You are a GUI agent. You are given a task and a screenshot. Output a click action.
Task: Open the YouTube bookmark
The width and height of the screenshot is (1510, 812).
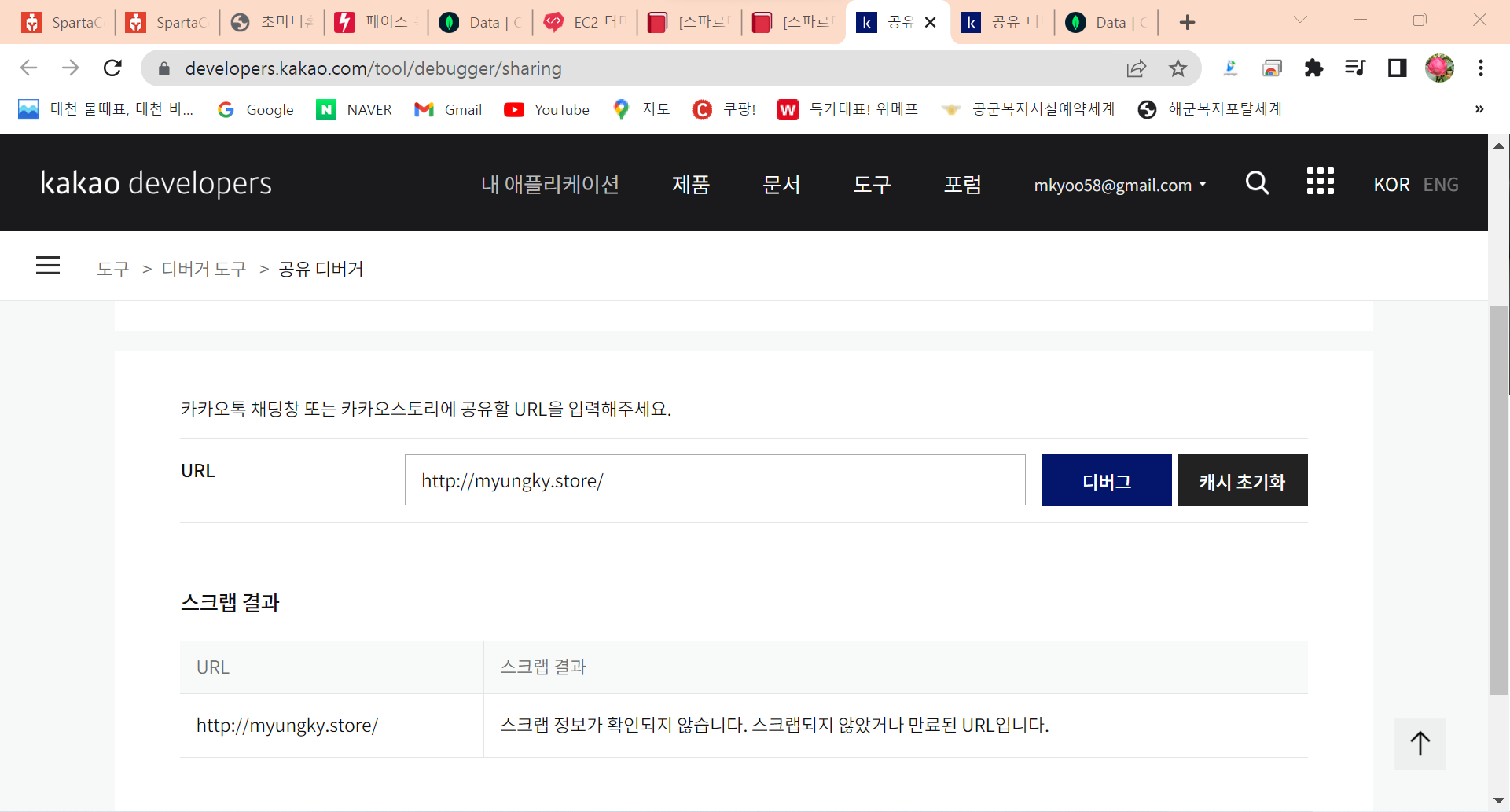547,109
